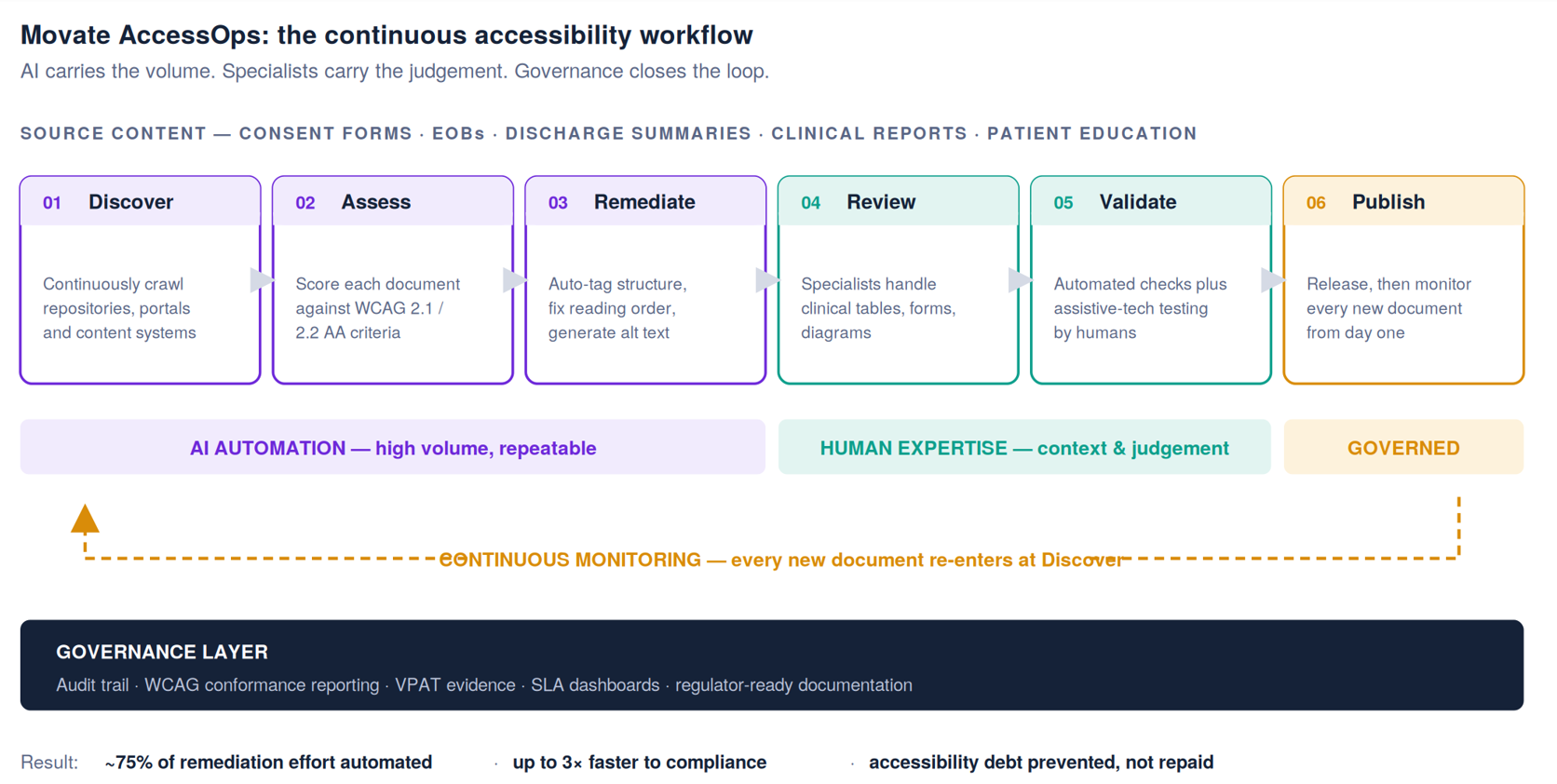Click the HUMAN EXPERTISE green band

point(1024,447)
